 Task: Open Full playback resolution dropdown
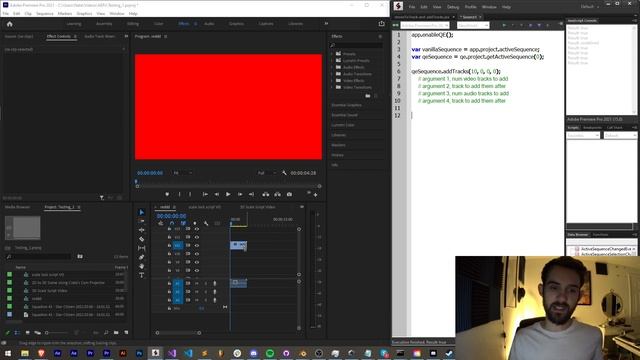point(266,173)
